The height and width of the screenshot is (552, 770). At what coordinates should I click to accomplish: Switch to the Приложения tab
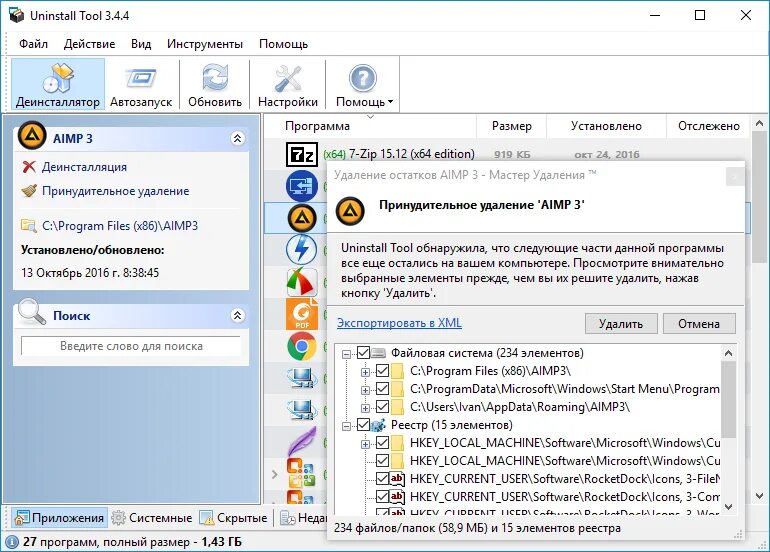click(x=60, y=518)
